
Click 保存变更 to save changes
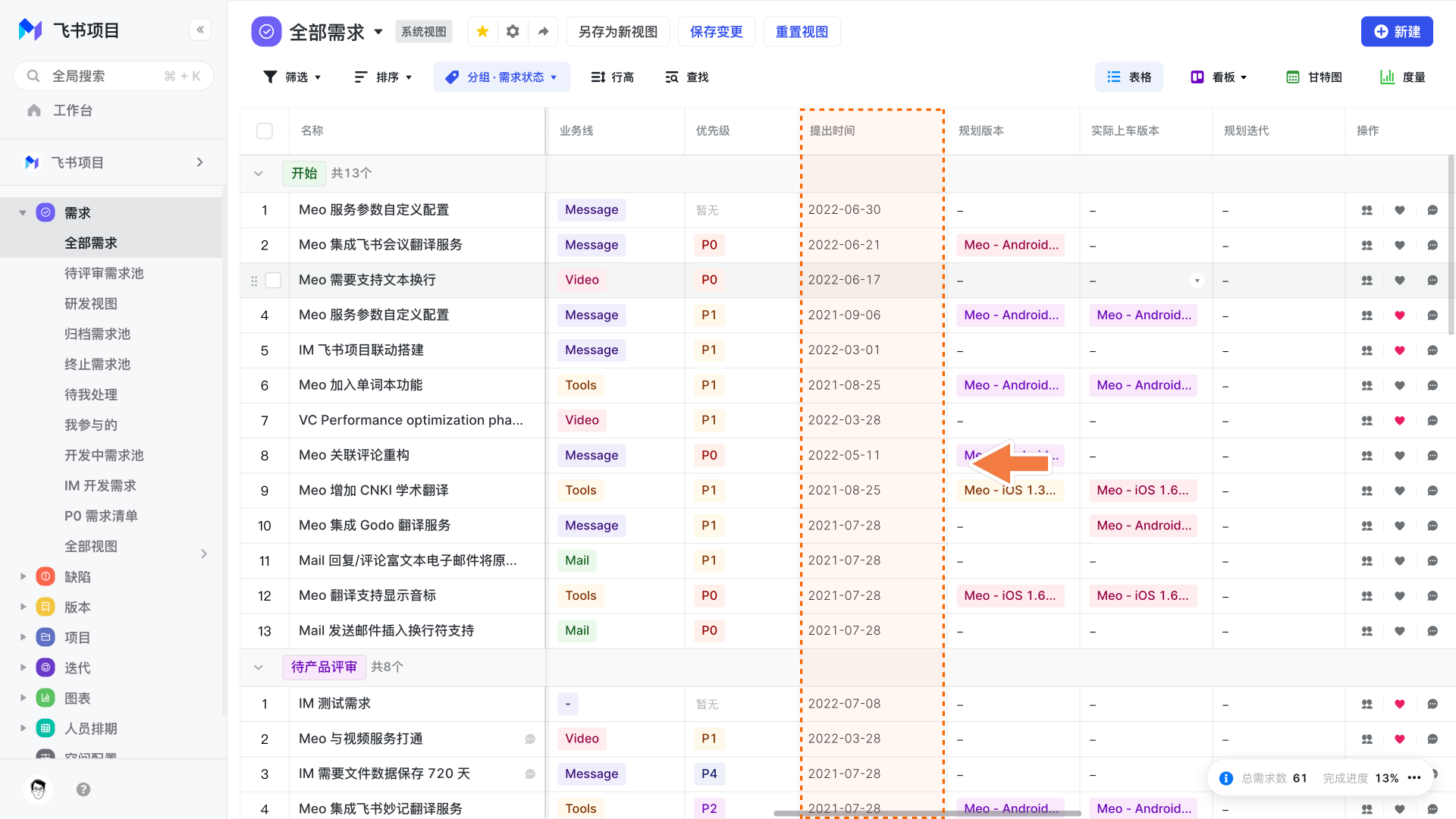point(717,32)
